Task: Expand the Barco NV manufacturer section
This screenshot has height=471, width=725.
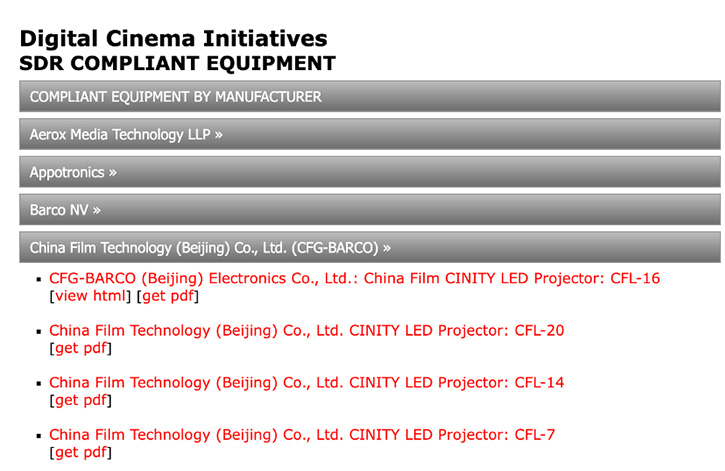Action: point(369,210)
